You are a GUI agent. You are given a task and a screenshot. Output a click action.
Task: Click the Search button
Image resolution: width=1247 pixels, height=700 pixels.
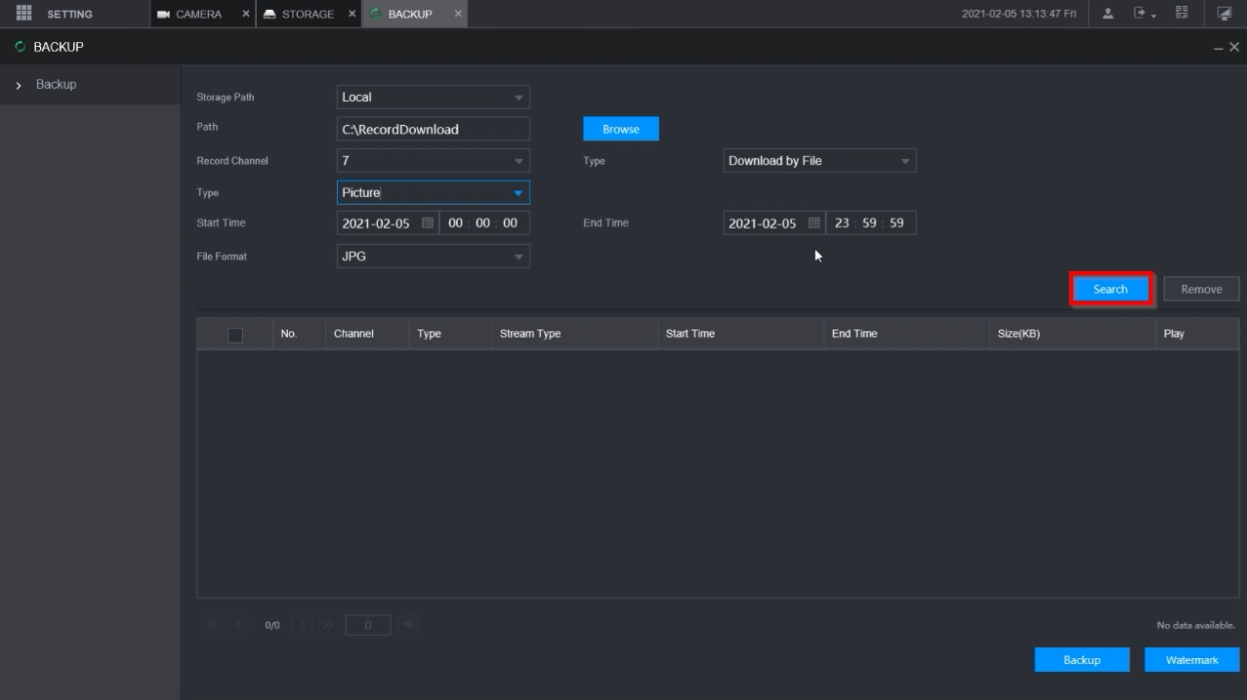1110,289
